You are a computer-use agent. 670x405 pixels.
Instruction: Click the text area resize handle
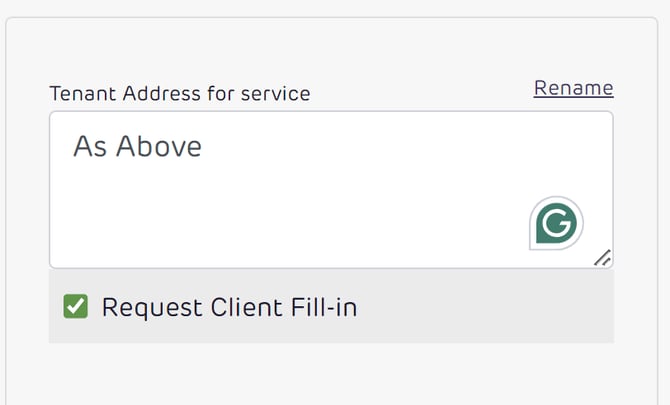[x=602, y=258]
